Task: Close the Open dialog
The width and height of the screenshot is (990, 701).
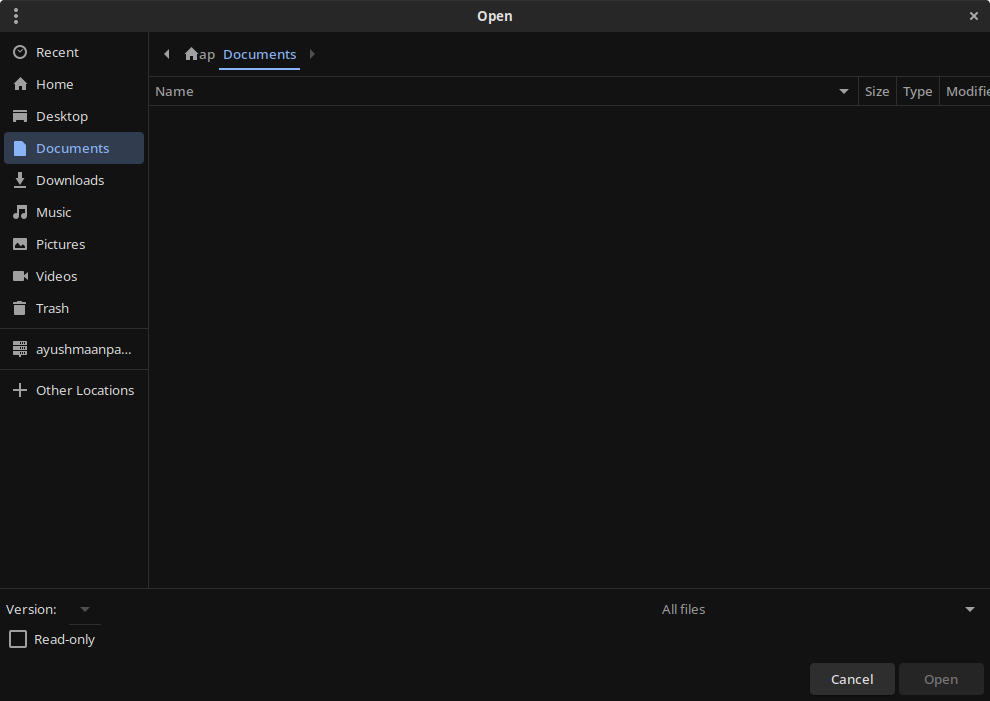Action: [974, 16]
